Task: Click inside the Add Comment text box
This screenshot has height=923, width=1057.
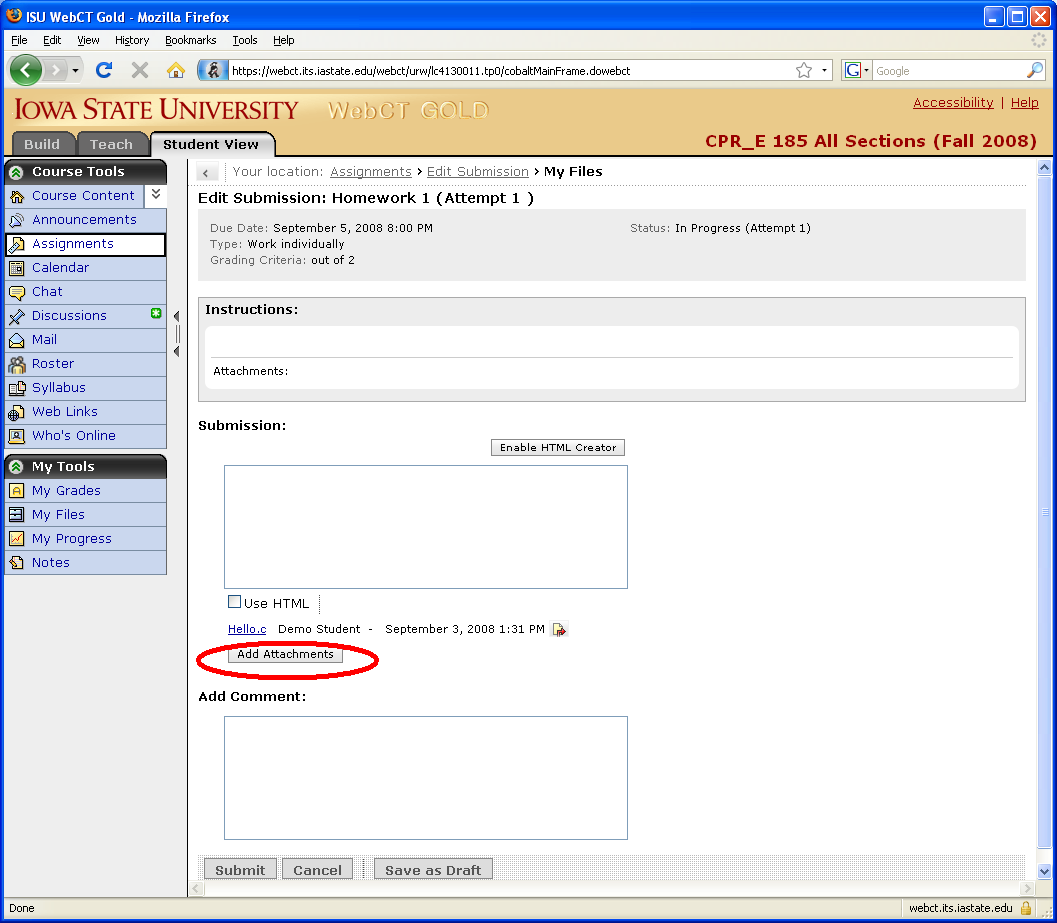Action: (425, 777)
